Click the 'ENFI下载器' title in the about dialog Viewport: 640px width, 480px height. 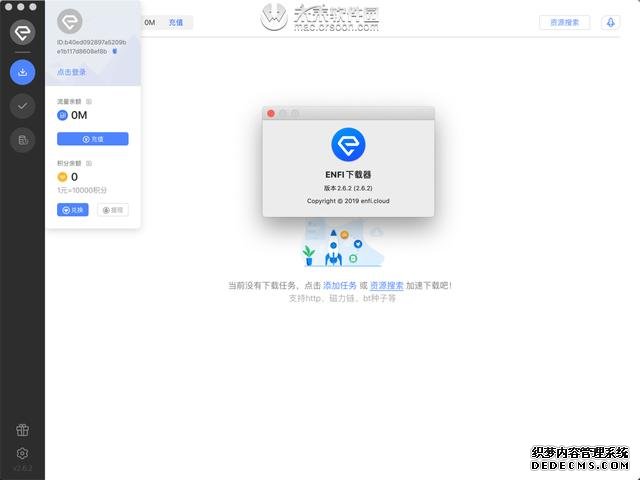[x=348, y=175]
